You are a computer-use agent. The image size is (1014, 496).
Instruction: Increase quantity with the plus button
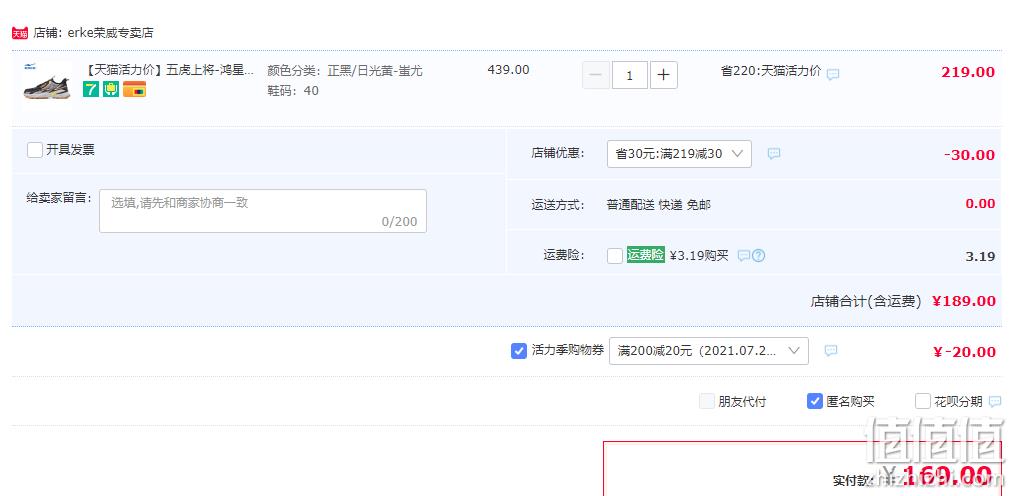click(663, 75)
